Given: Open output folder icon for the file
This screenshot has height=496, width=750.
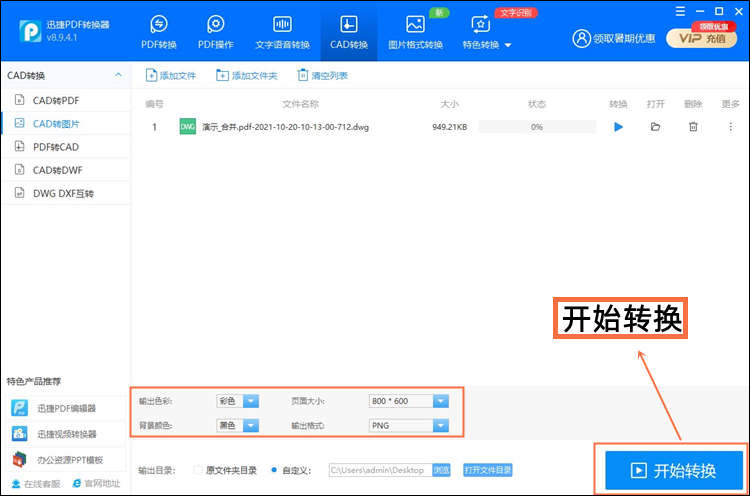Looking at the screenshot, I should pos(655,127).
